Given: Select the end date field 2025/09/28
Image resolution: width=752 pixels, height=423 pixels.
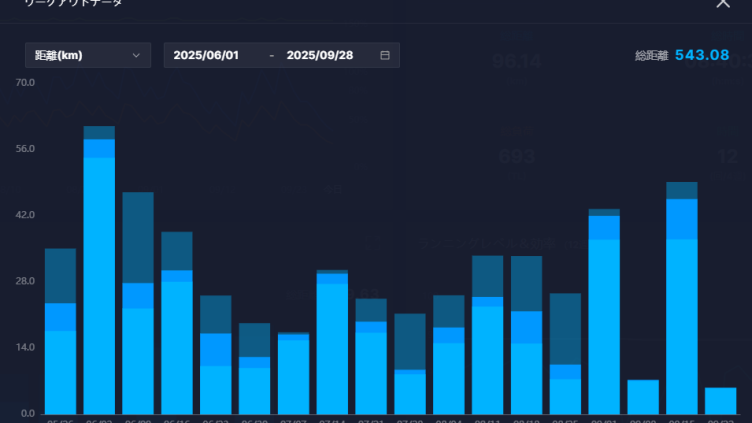Looking at the screenshot, I should click(319, 55).
